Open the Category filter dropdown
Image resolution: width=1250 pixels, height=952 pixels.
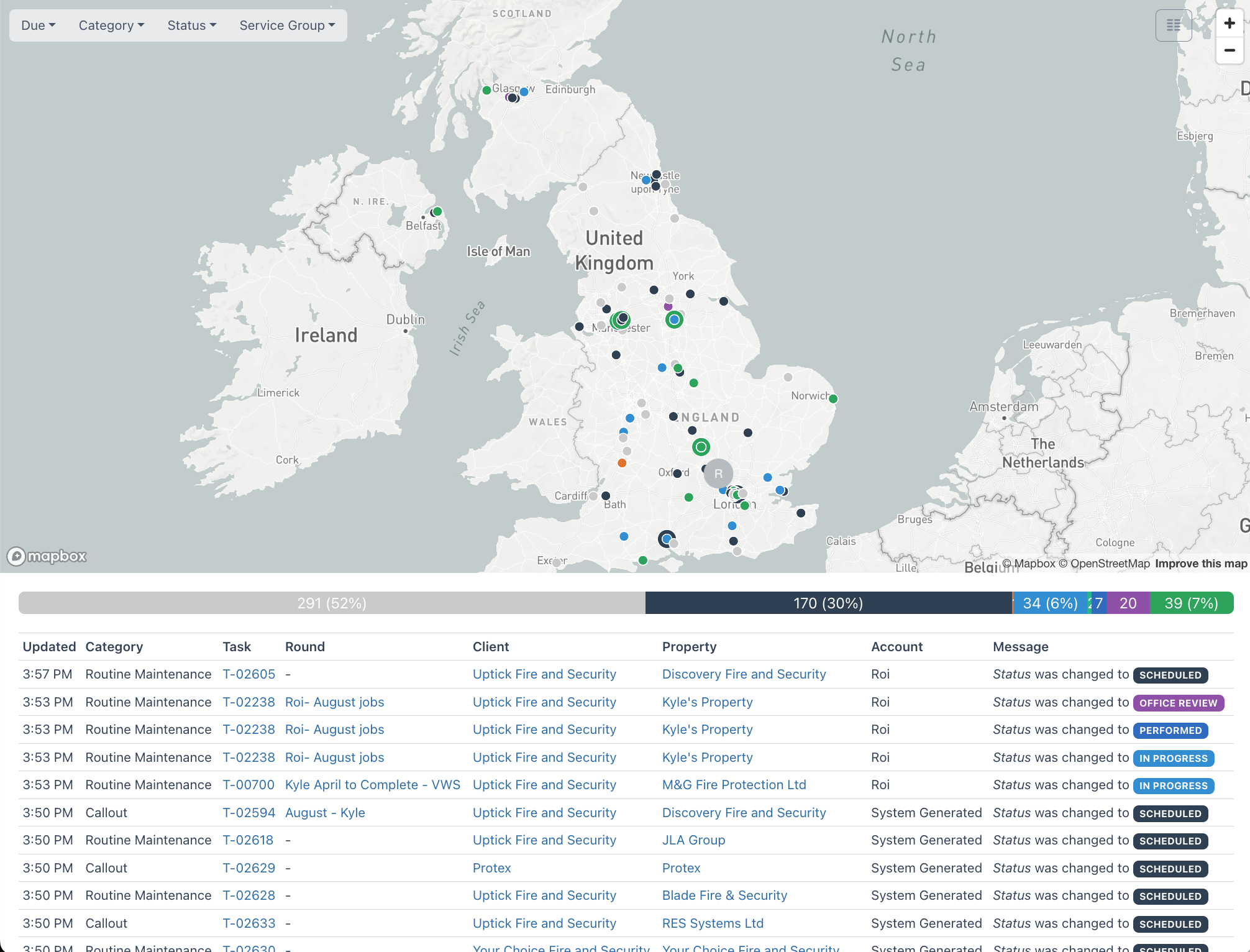tap(111, 25)
